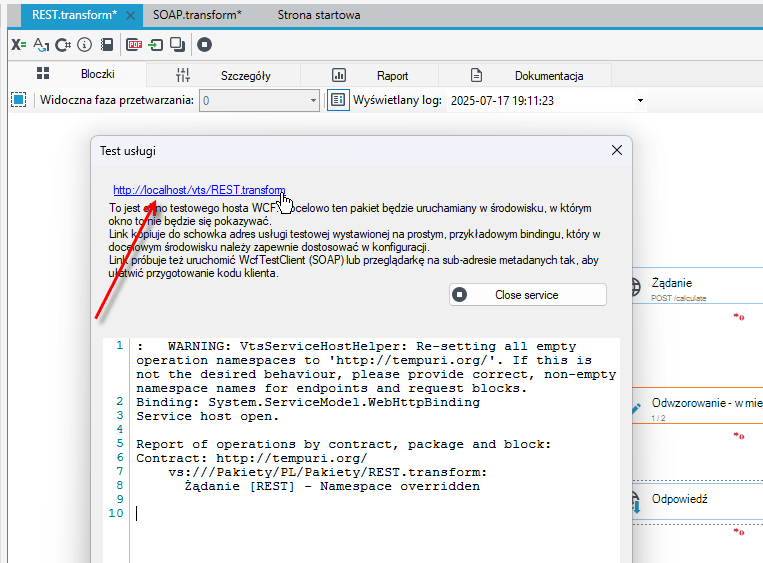
Task: Click log line 'Contract: http://tempuri.org/'
Action: pyautogui.click(x=252, y=458)
